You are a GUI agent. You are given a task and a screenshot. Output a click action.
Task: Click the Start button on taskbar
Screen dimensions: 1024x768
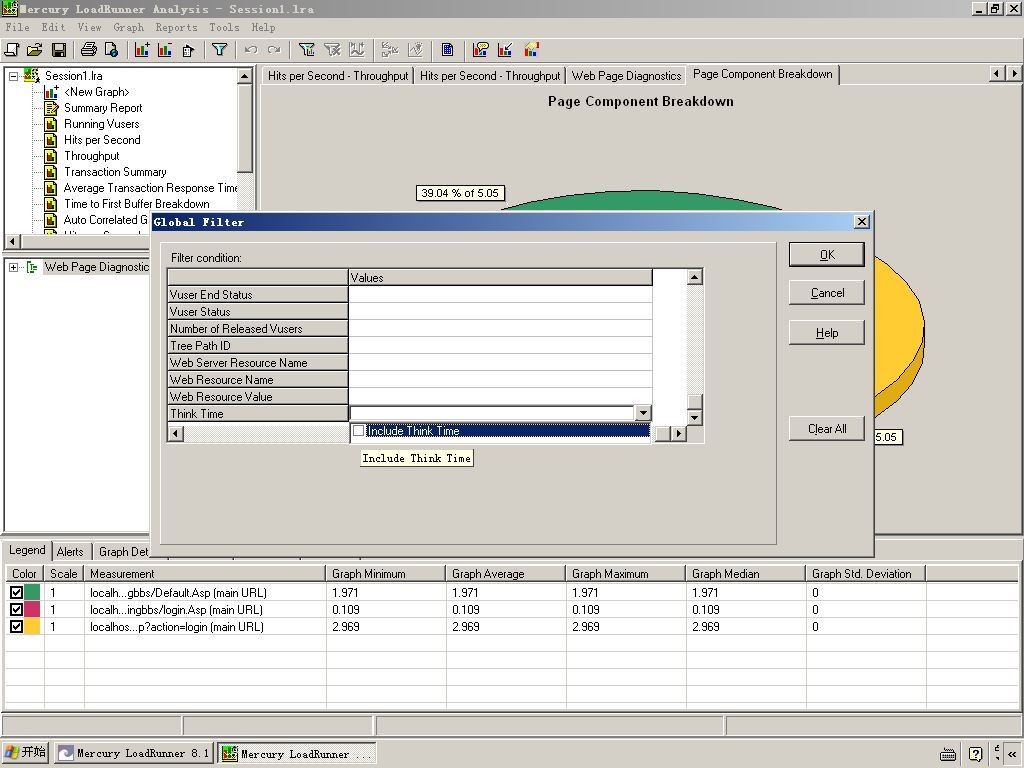coord(25,753)
